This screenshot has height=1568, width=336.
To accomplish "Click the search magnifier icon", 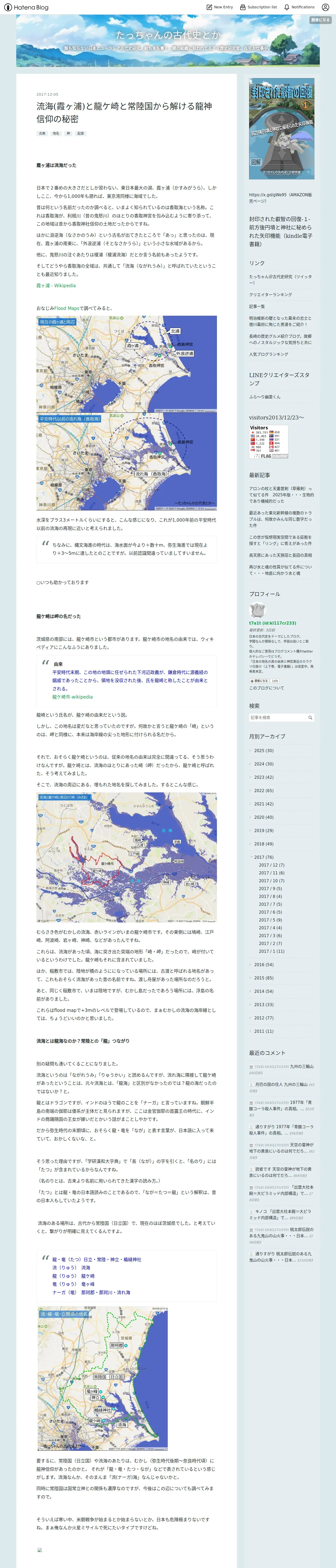I will pyautogui.click(x=310, y=718).
